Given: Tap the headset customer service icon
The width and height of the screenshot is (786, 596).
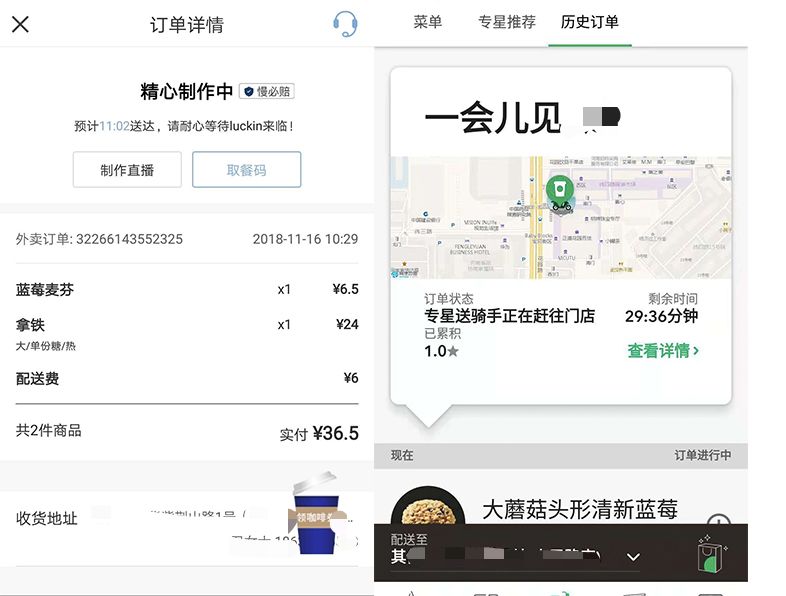Looking at the screenshot, I should 345,24.
